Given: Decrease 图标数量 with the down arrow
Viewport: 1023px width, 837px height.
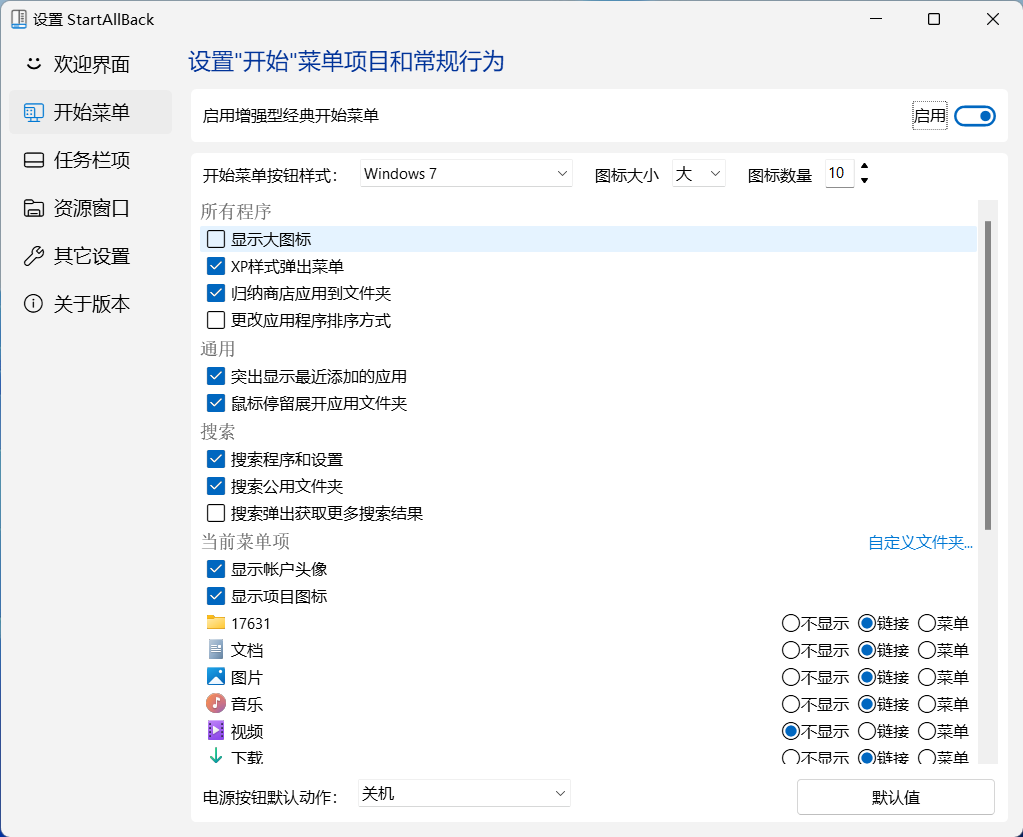Looking at the screenshot, I should [x=864, y=180].
